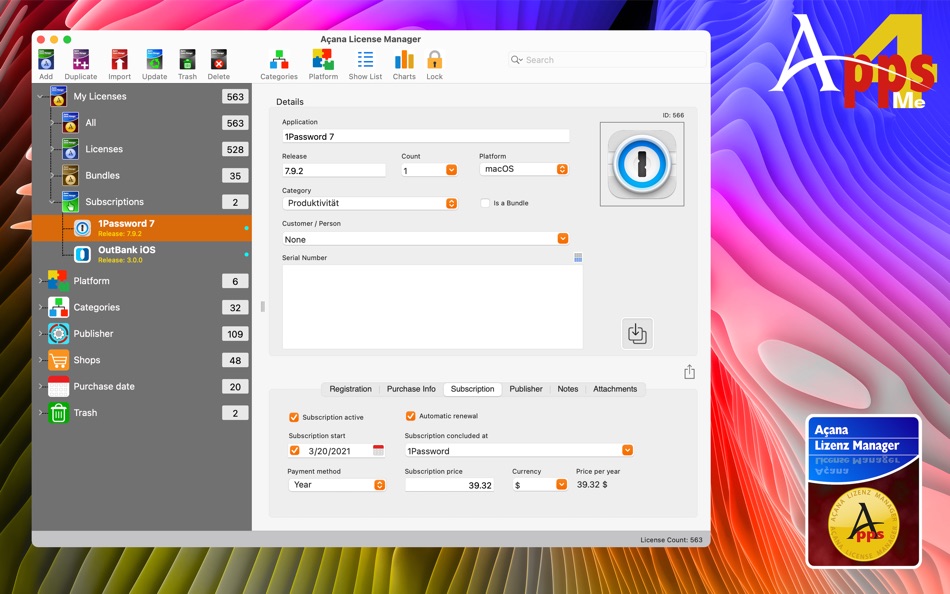
Task: Expand the Platform sidebar group
Action: (41, 281)
